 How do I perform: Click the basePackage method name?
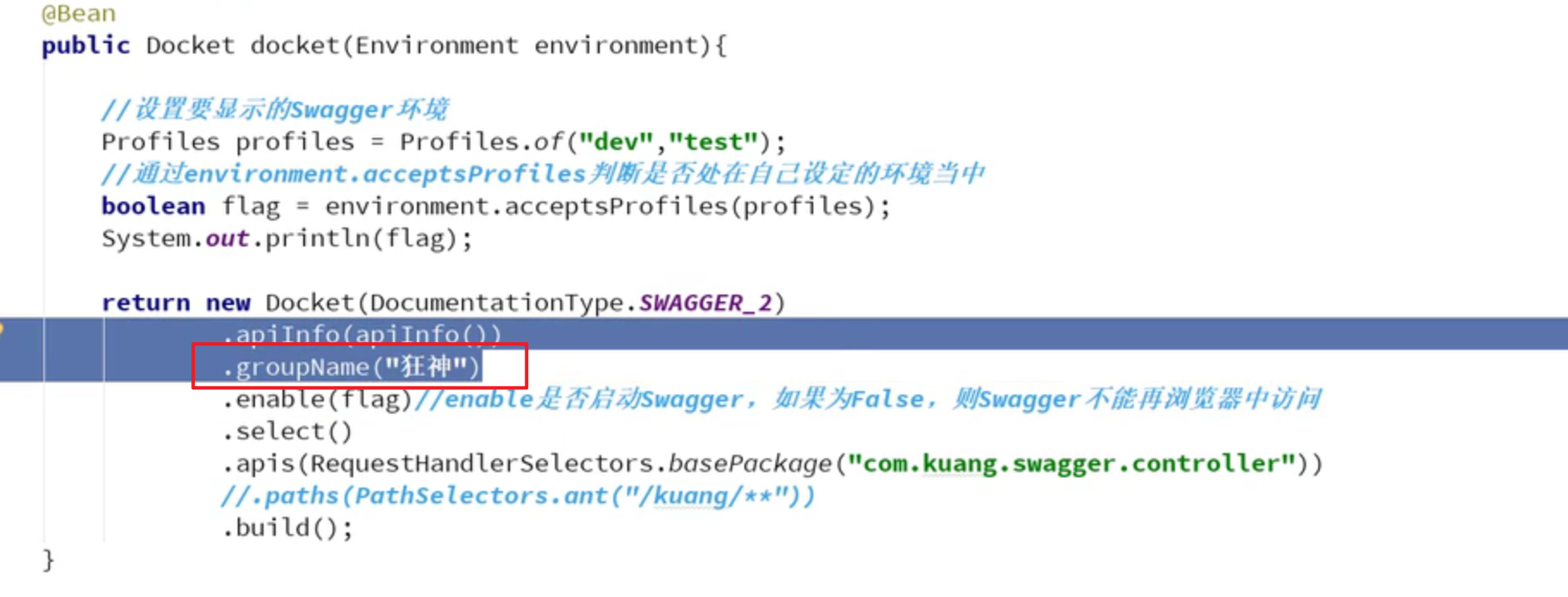(750, 463)
